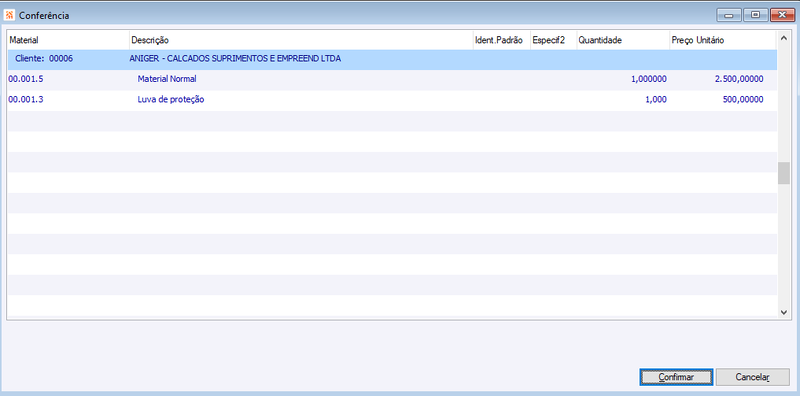
Task: Select the Cliente: 00006 group row
Action: [392, 59]
